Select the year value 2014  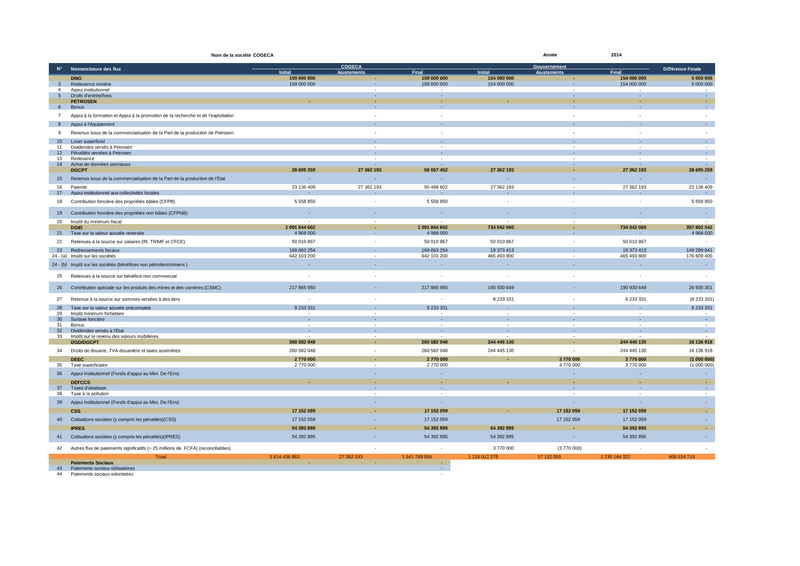[x=616, y=55]
